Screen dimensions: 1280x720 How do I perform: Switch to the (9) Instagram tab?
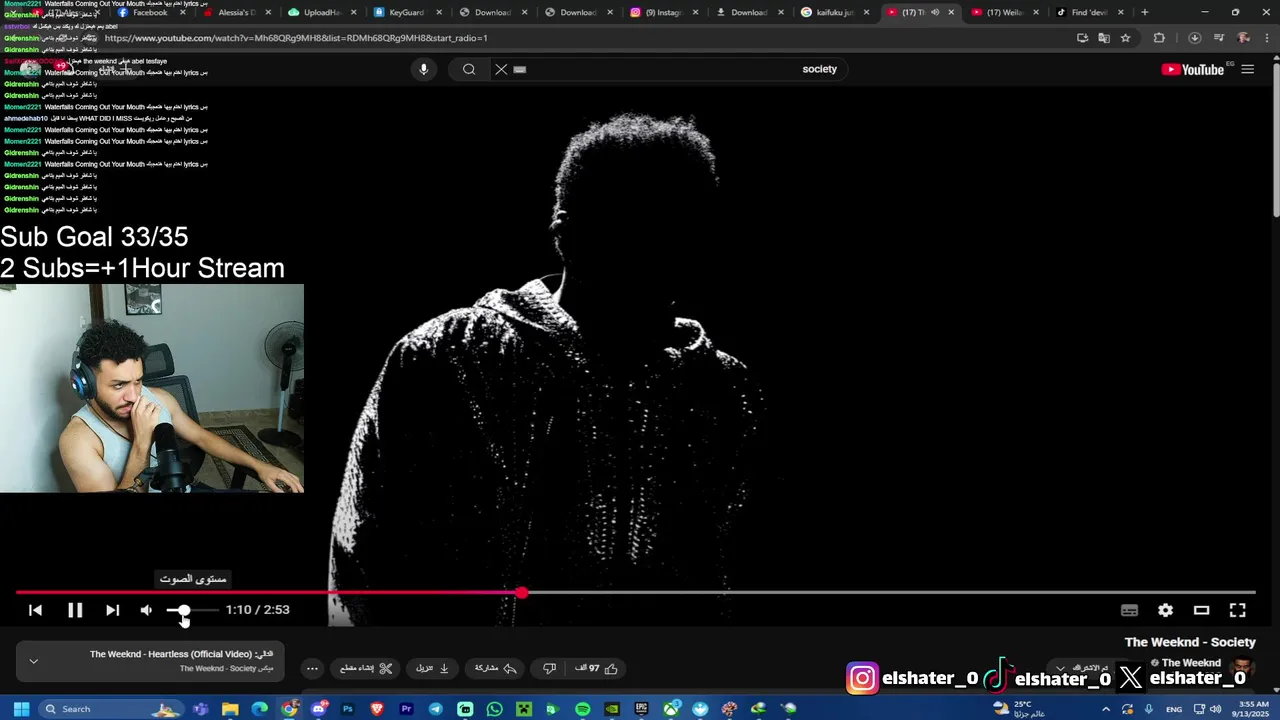click(662, 12)
